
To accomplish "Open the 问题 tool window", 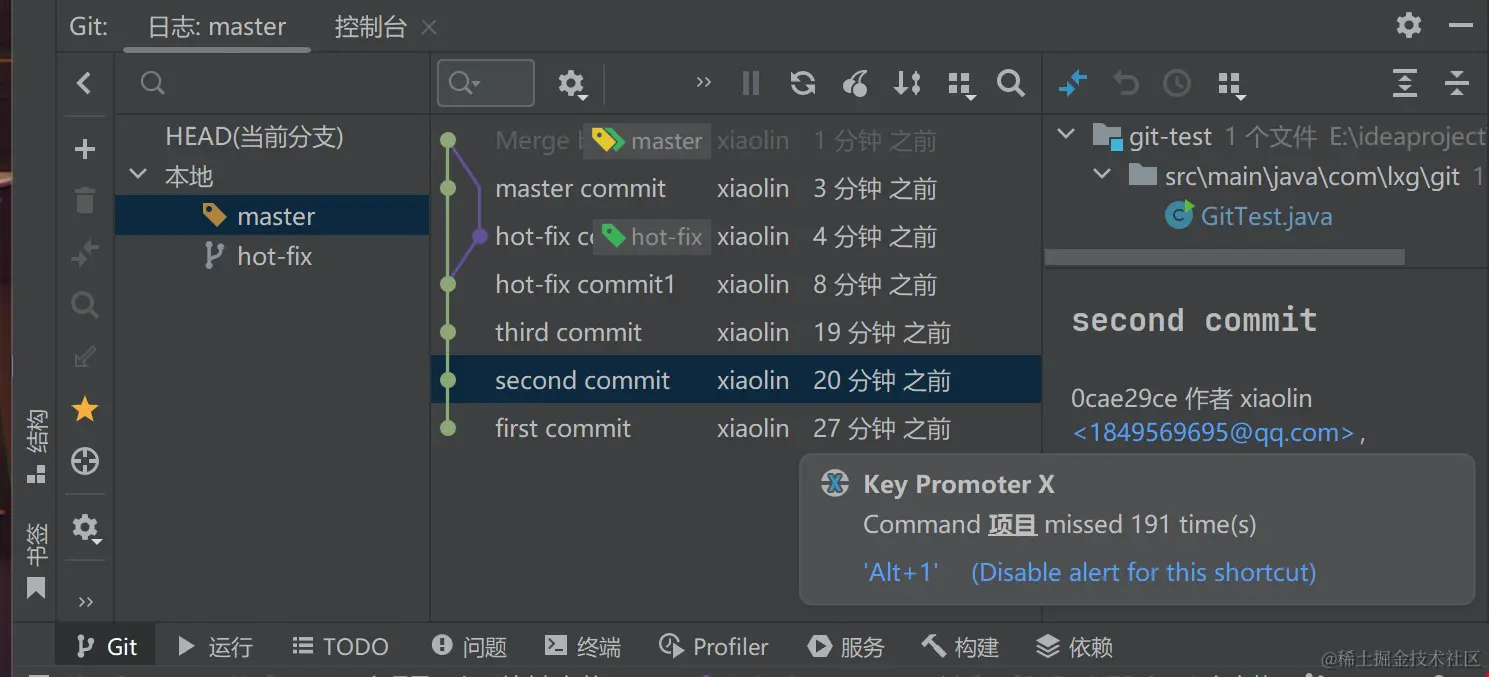I will tap(469, 647).
